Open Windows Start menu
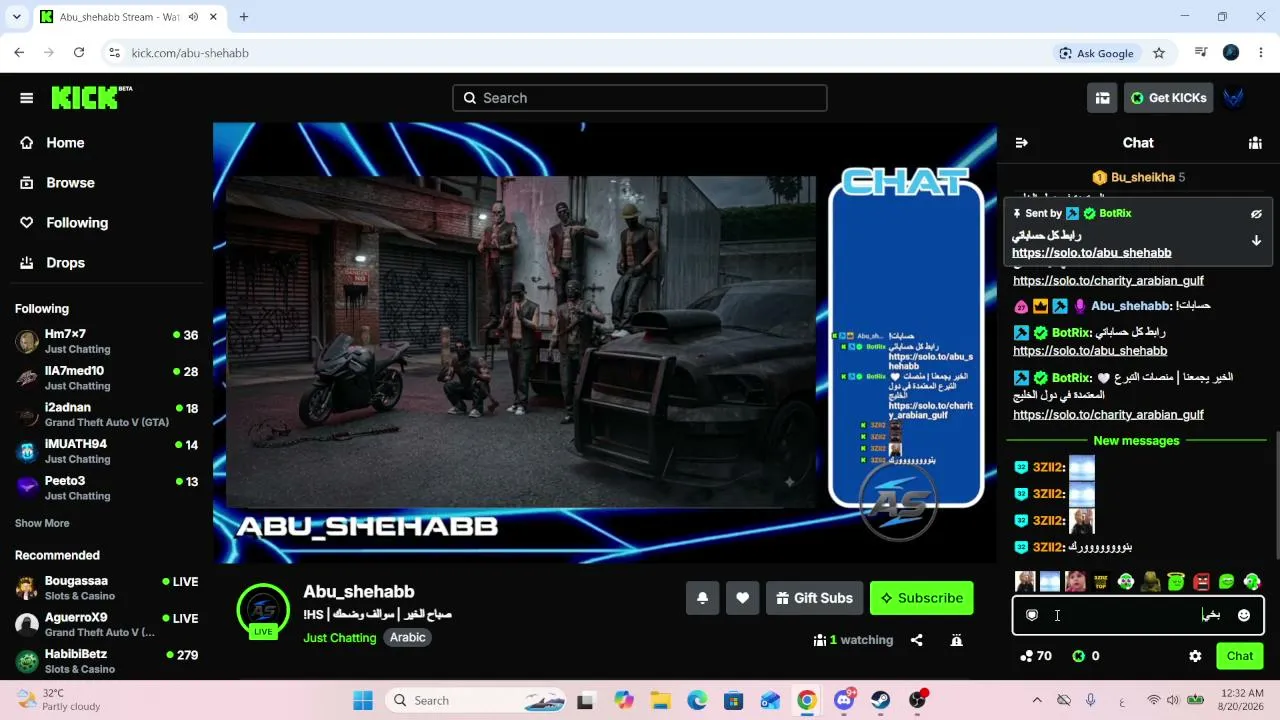This screenshot has width=1280, height=720. 362,700
